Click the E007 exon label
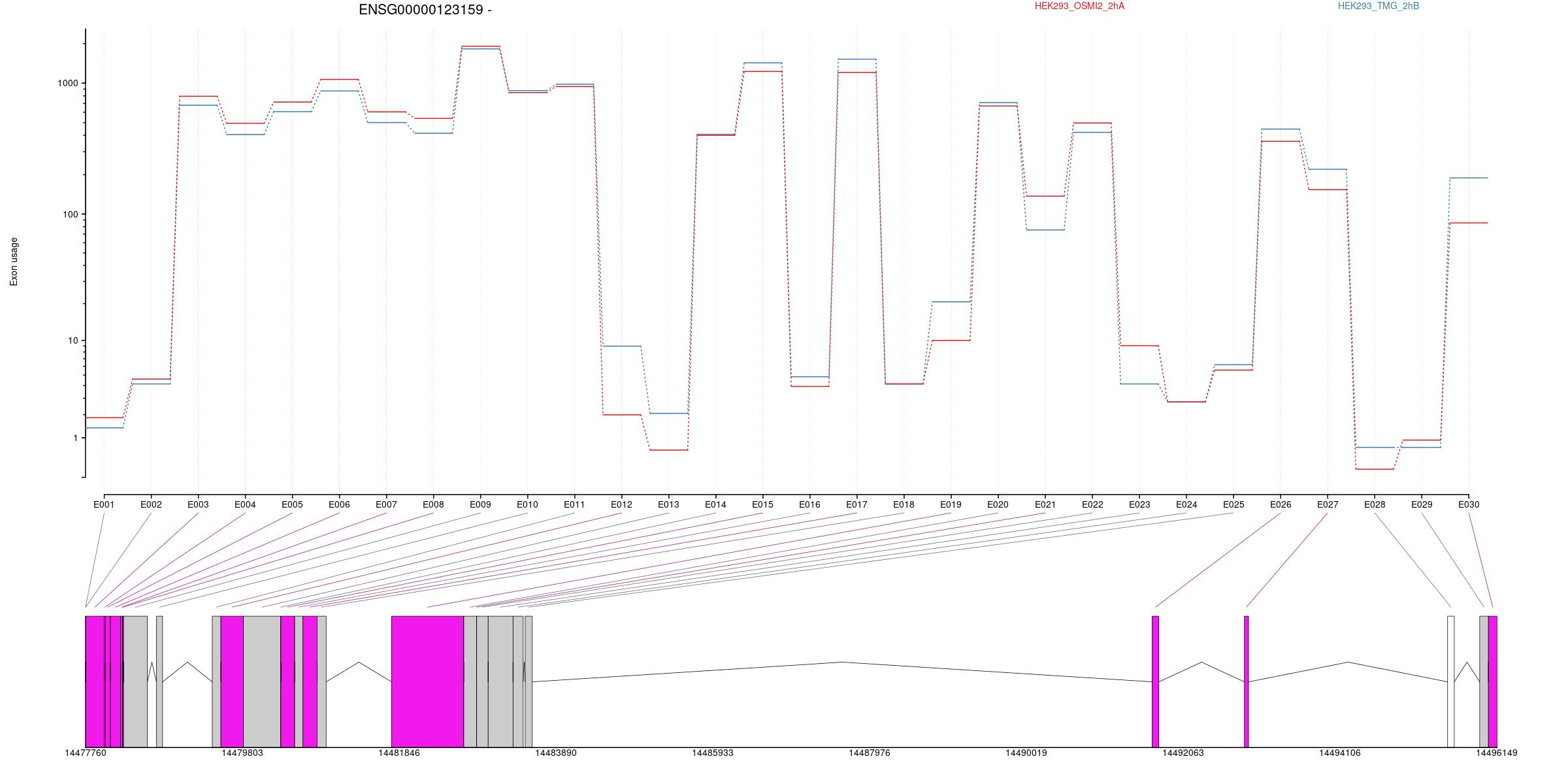 point(386,504)
